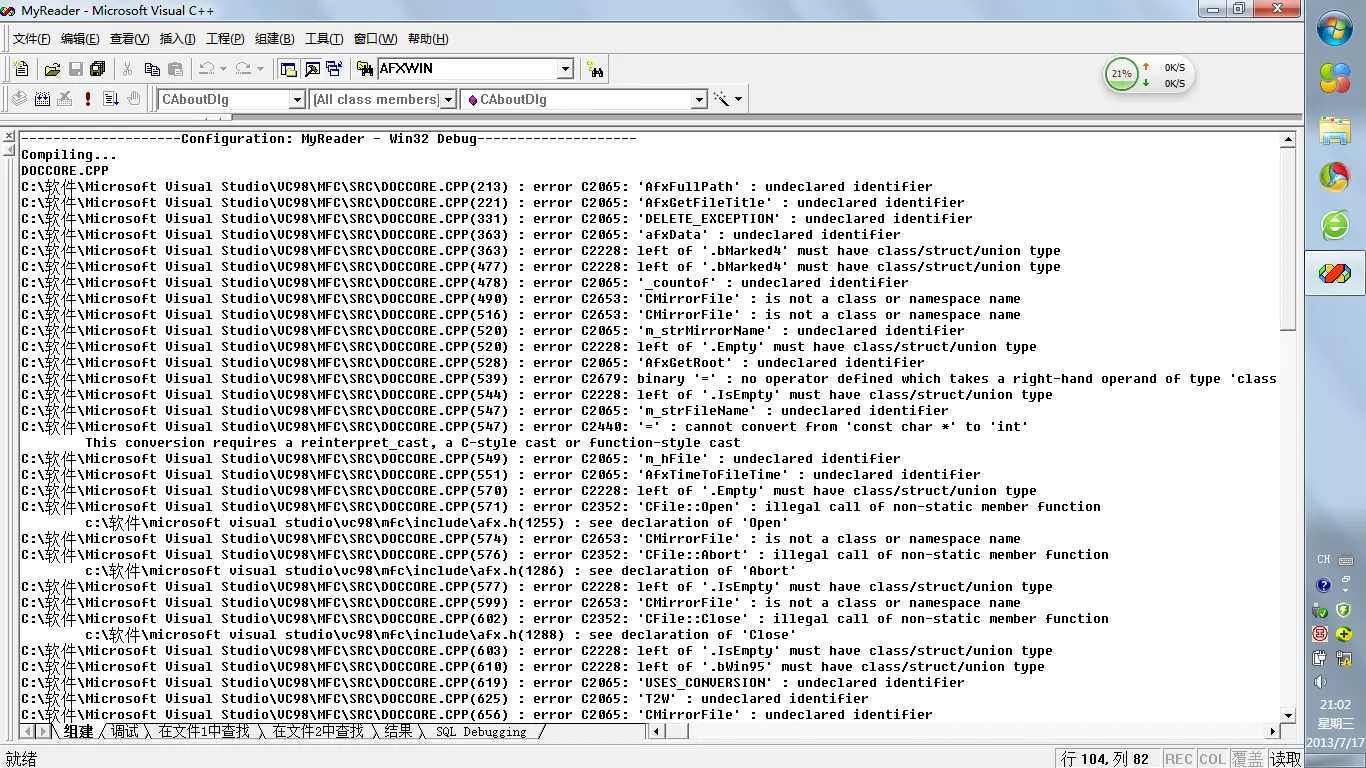Open the Redo history dropdown arrow
The image size is (1366, 768).
click(x=260, y=69)
